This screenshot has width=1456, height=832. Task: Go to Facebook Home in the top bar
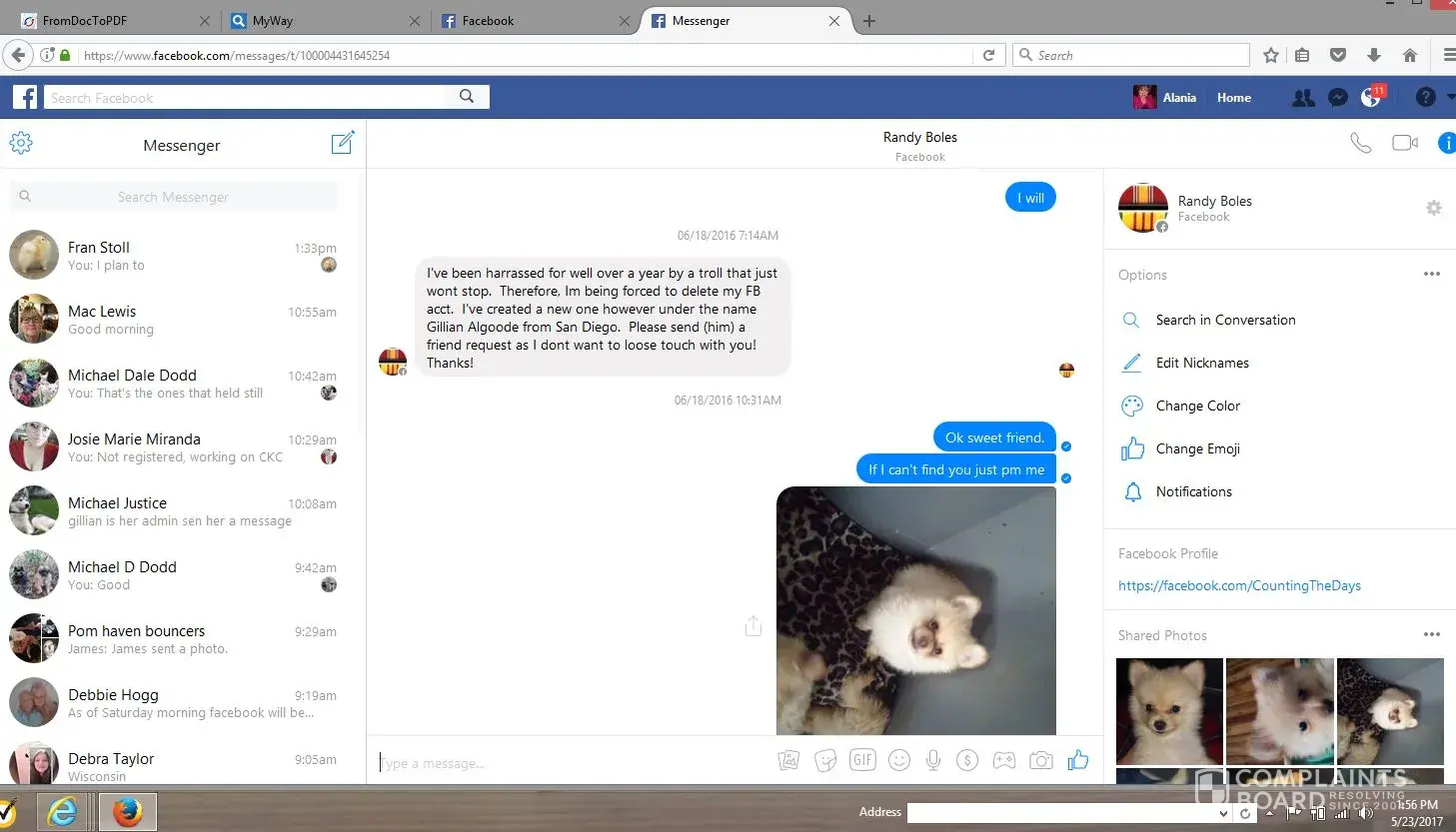(1234, 97)
